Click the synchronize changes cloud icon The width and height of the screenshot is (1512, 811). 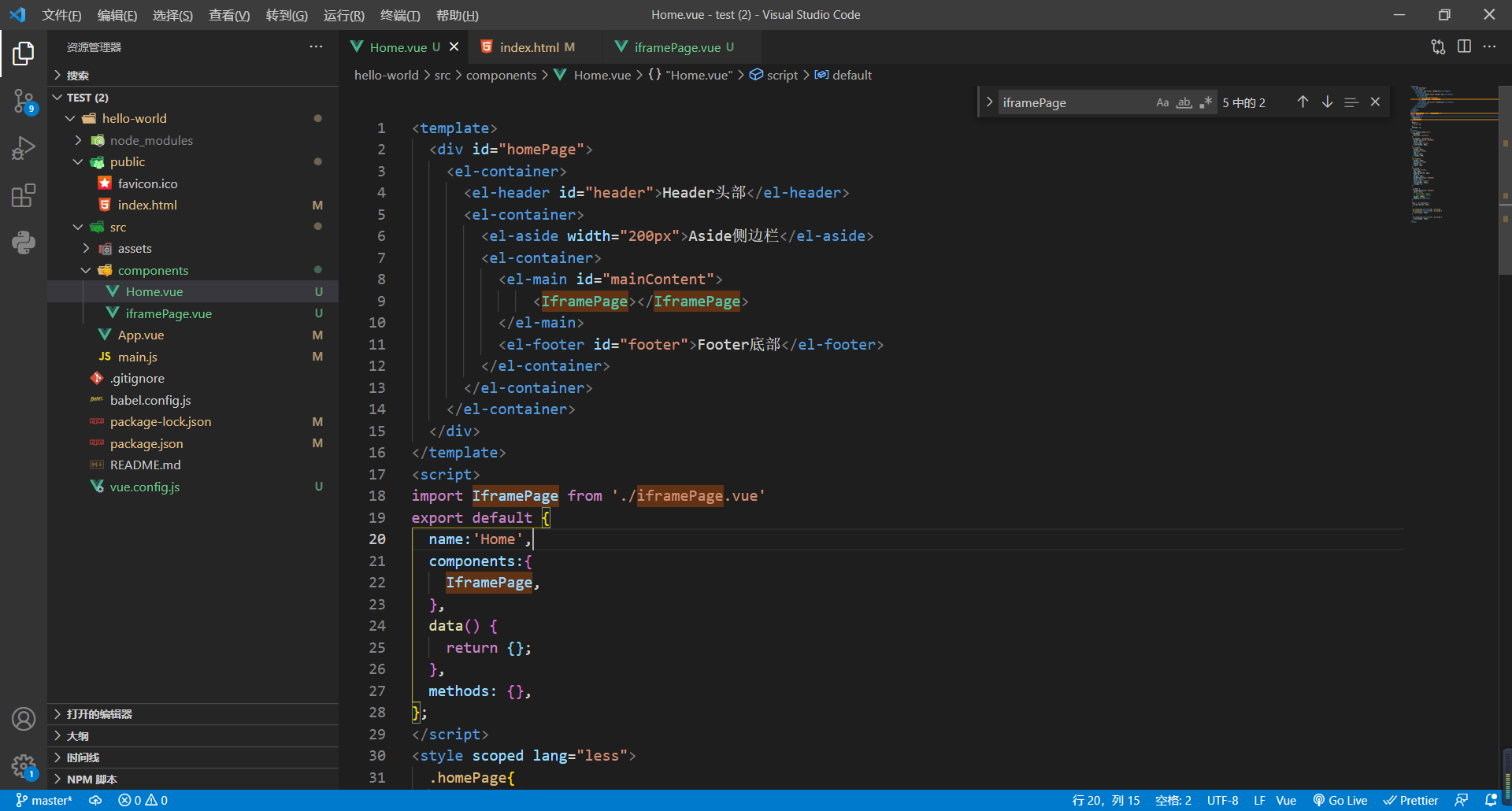tap(95, 800)
